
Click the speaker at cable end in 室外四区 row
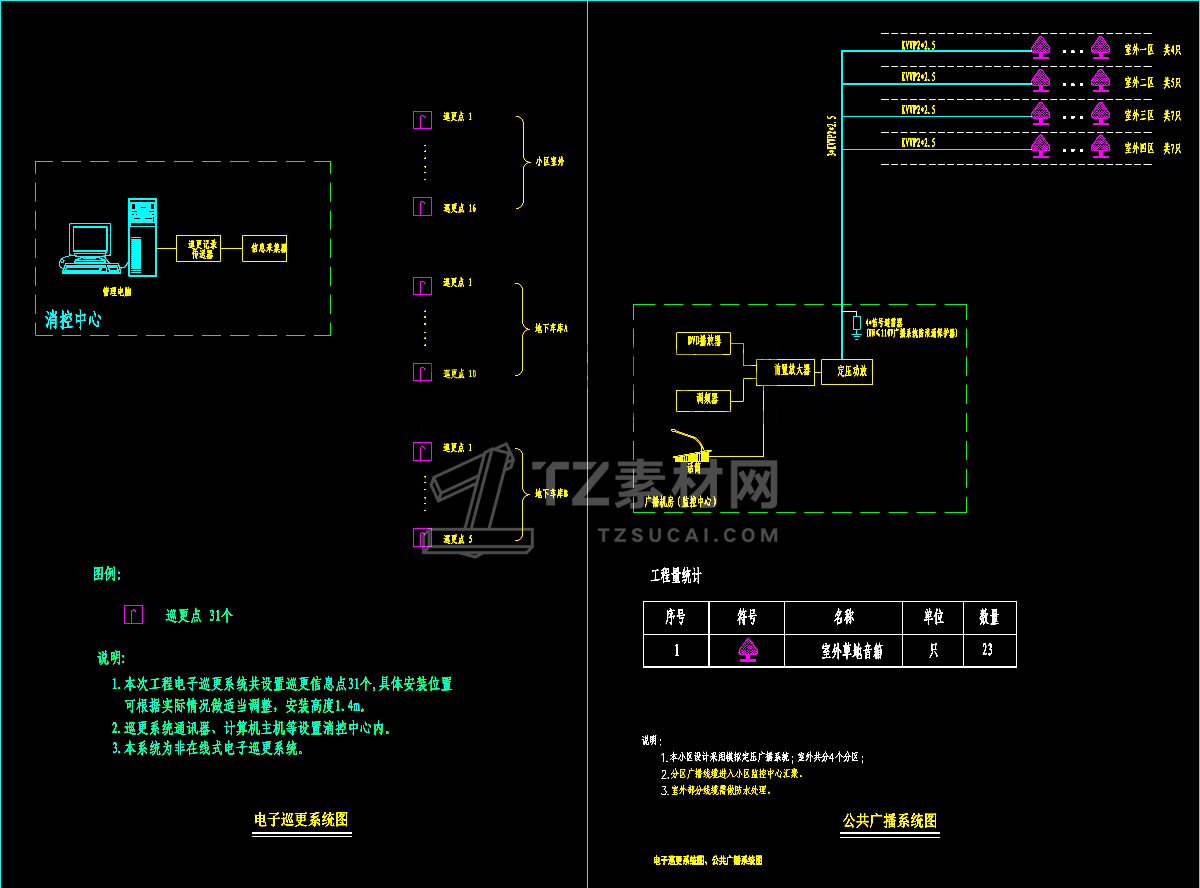click(1040, 146)
